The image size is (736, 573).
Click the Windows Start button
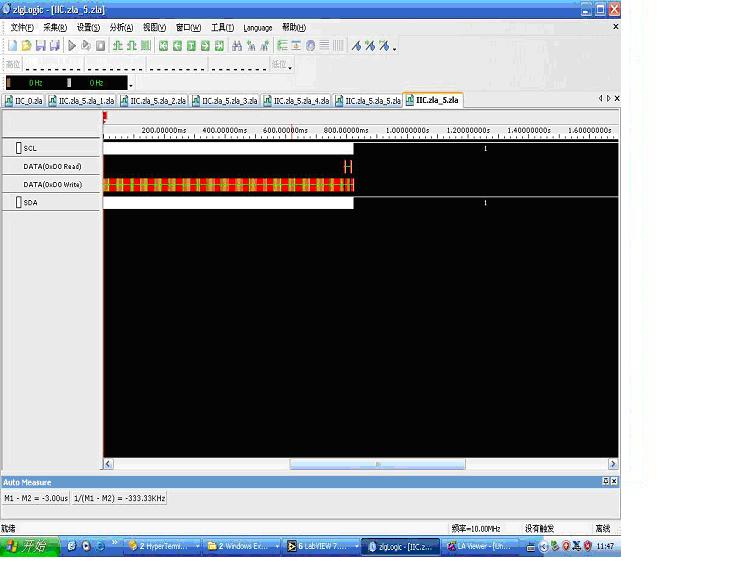tap(27, 547)
